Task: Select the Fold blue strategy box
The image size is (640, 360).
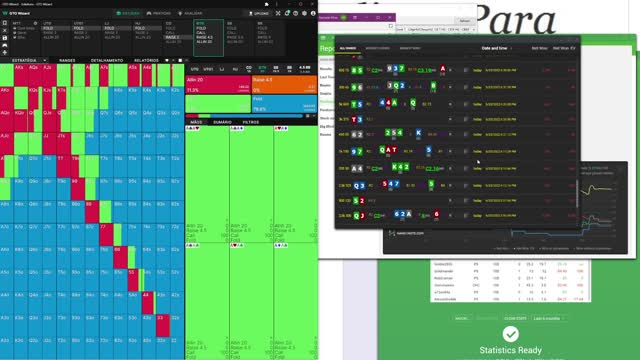Action: pyautogui.click(x=284, y=104)
